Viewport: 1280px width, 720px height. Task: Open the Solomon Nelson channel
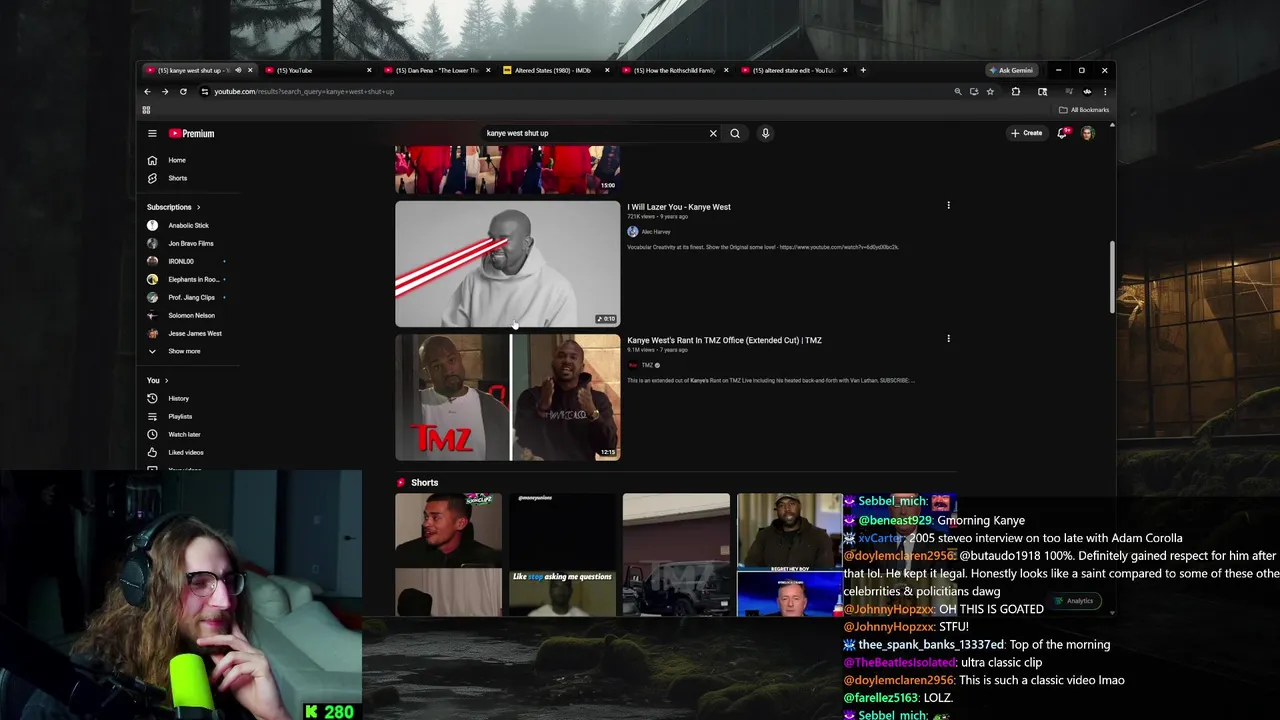click(x=192, y=315)
